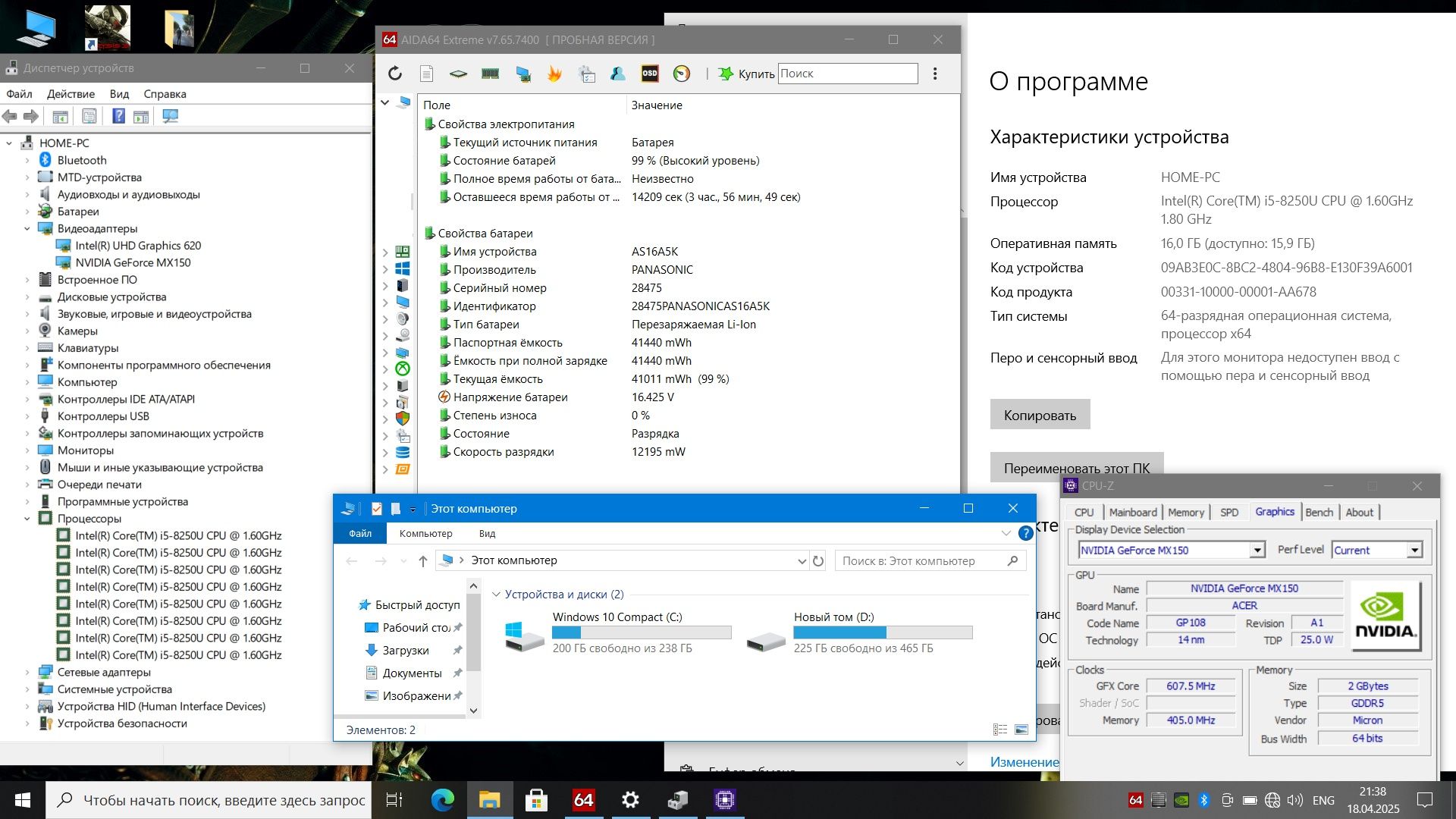Expand the Bluetooth node in Device Manager
This screenshot has width=1456, height=819.
(27, 160)
